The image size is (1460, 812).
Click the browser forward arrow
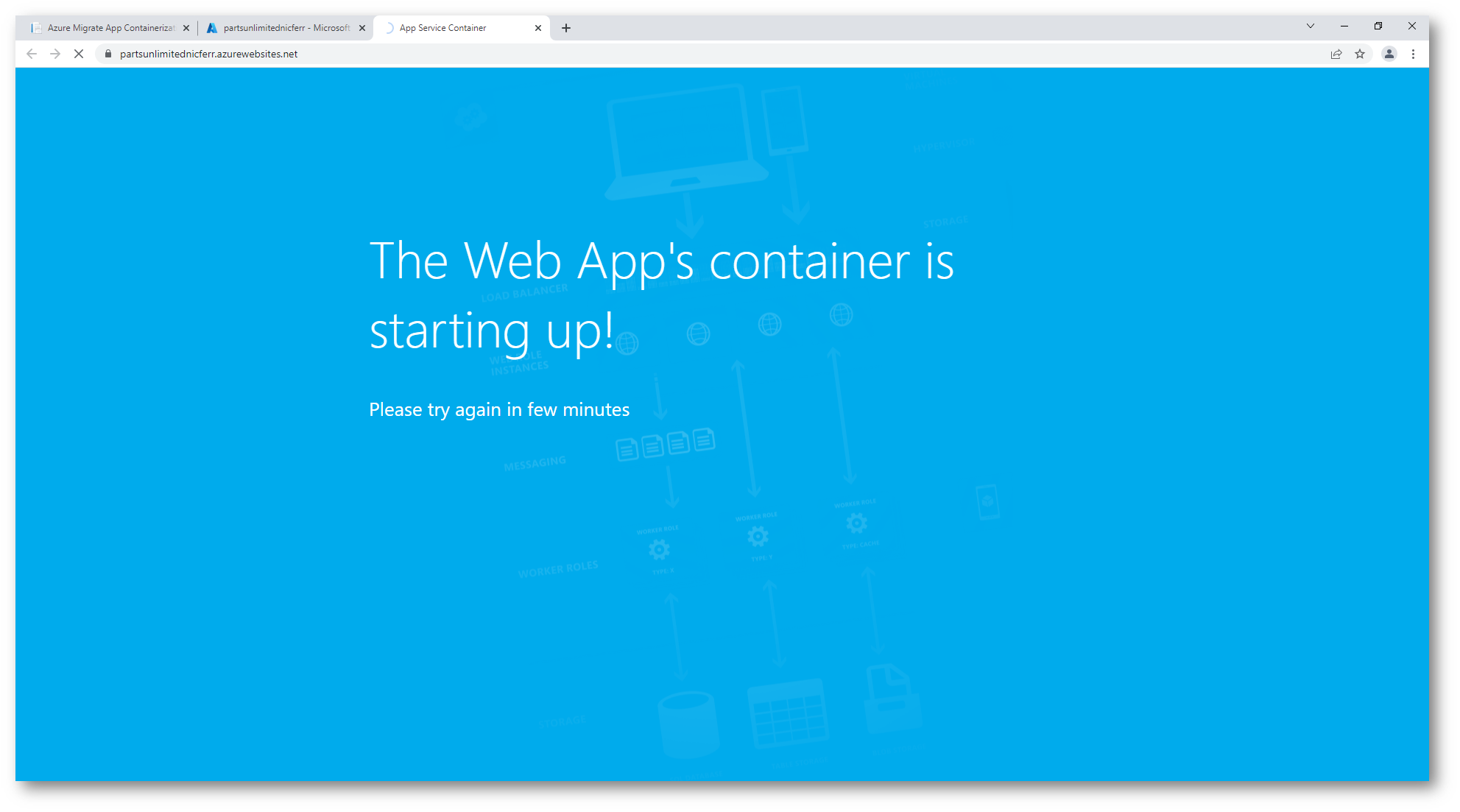pos(55,54)
